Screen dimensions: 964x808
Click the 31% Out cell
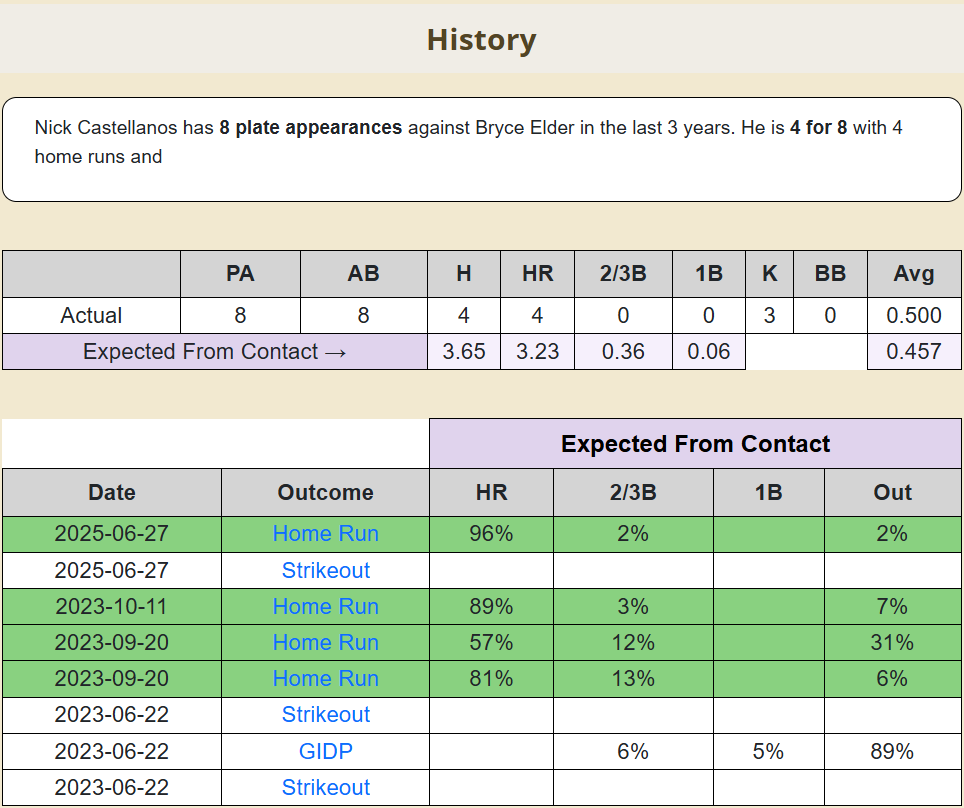892,643
